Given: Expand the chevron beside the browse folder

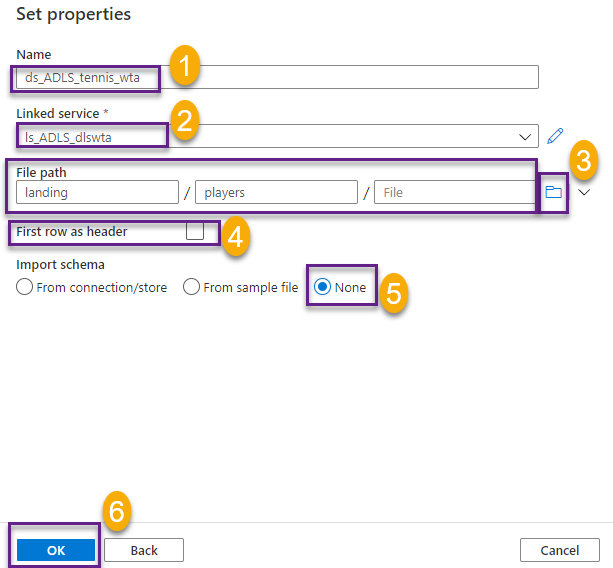Looking at the screenshot, I should pyautogui.click(x=585, y=192).
